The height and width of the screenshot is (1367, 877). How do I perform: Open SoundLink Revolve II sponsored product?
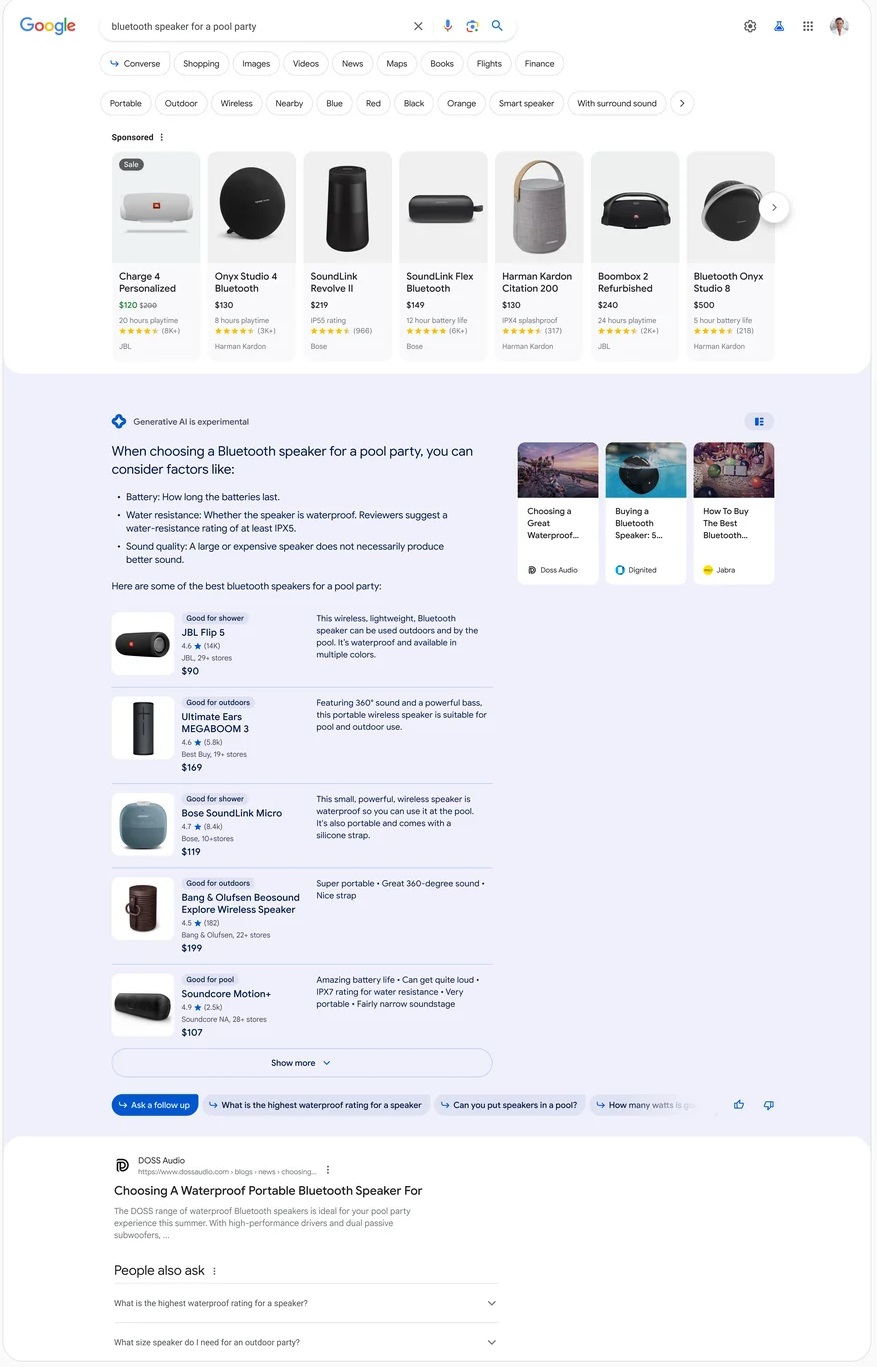[x=347, y=255]
